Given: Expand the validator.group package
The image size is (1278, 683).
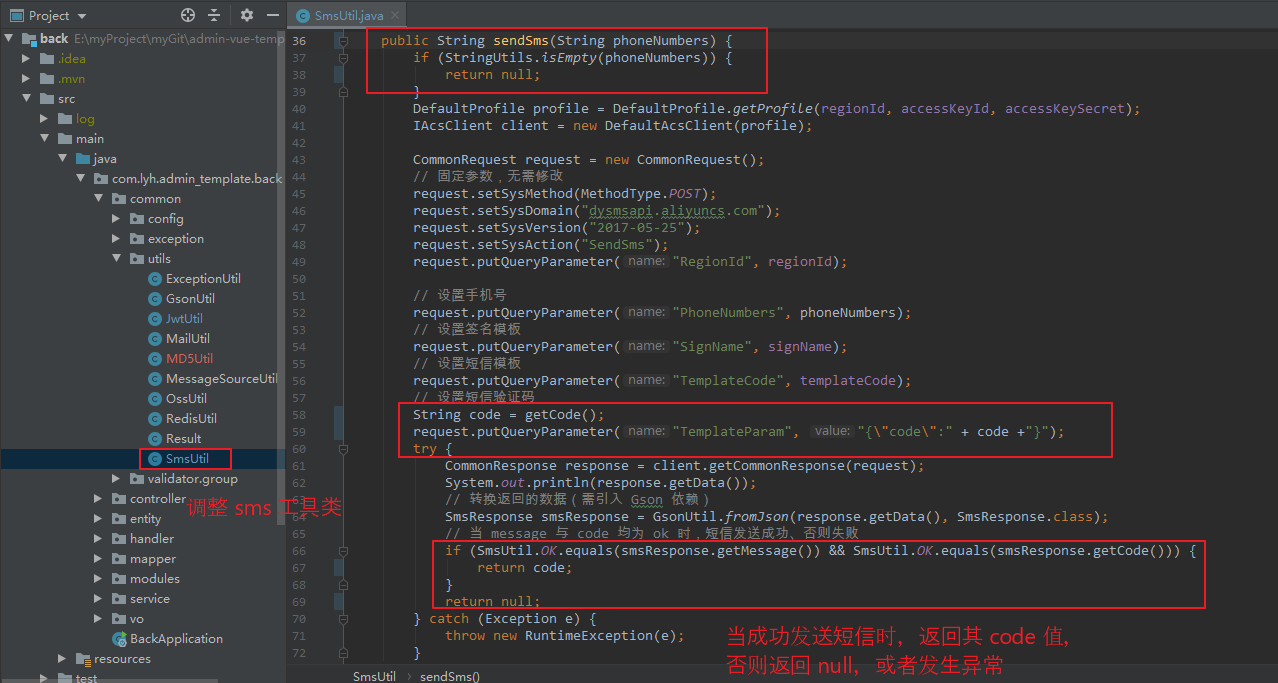Looking at the screenshot, I should tap(117, 479).
